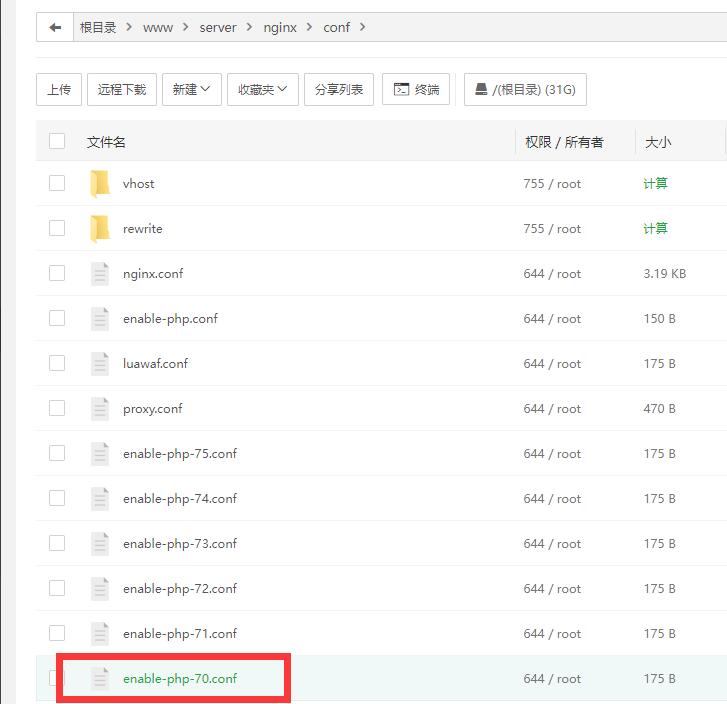
Task: Check the vhost folder checkbox
Action: 57,183
